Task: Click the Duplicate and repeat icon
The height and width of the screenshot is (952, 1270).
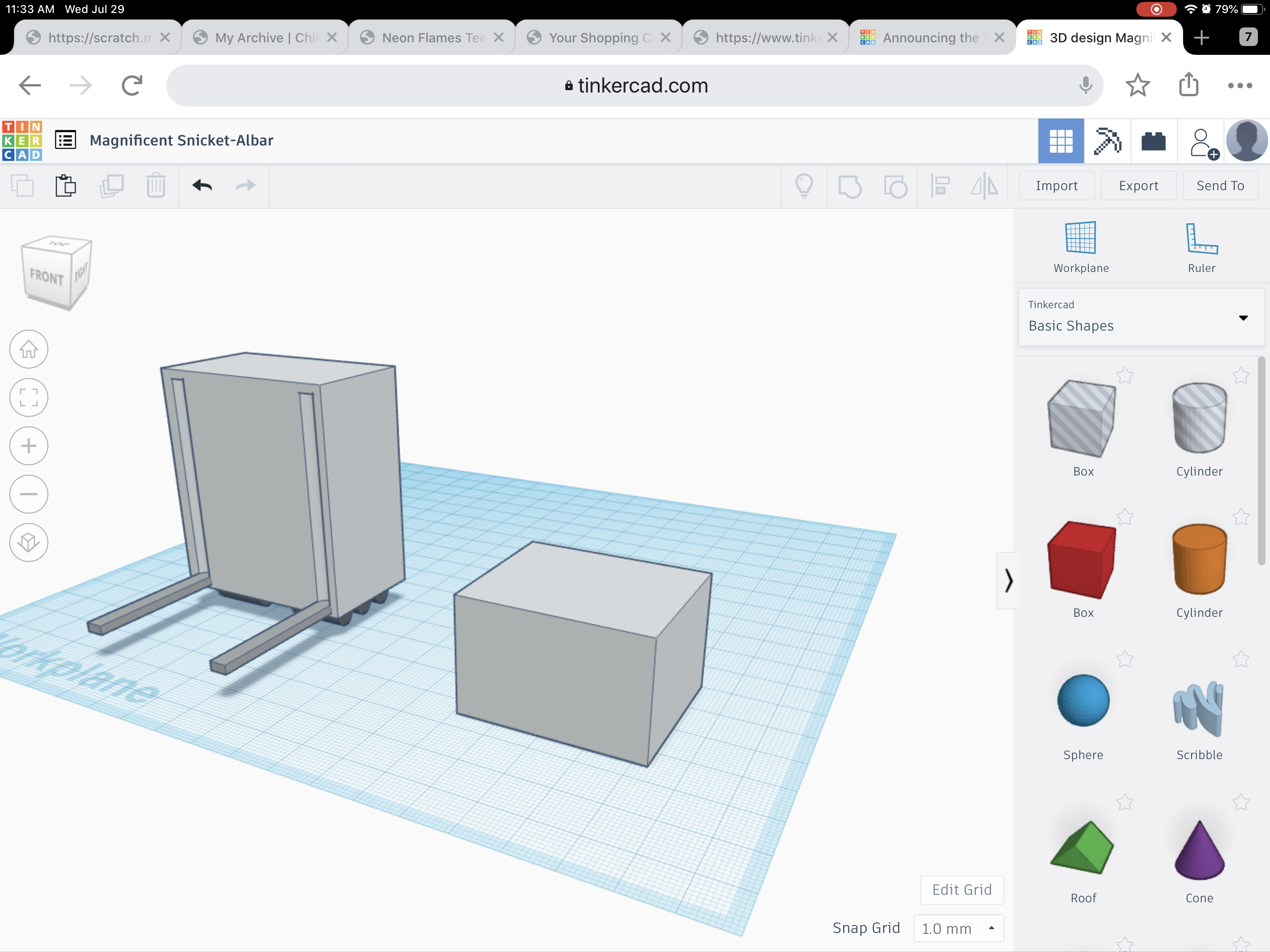Action: click(112, 186)
